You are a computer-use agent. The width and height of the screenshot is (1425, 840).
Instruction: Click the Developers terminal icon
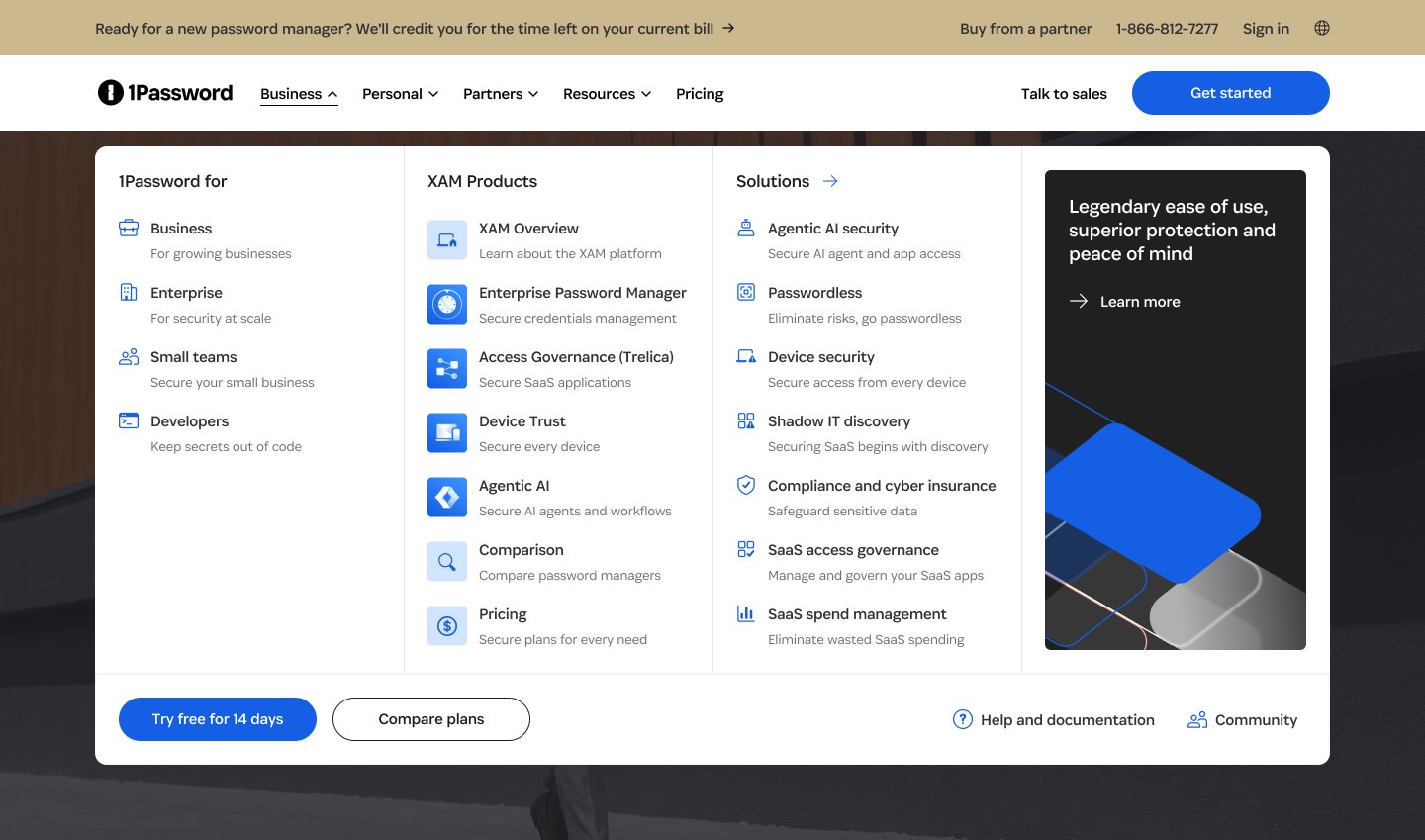point(129,420)
